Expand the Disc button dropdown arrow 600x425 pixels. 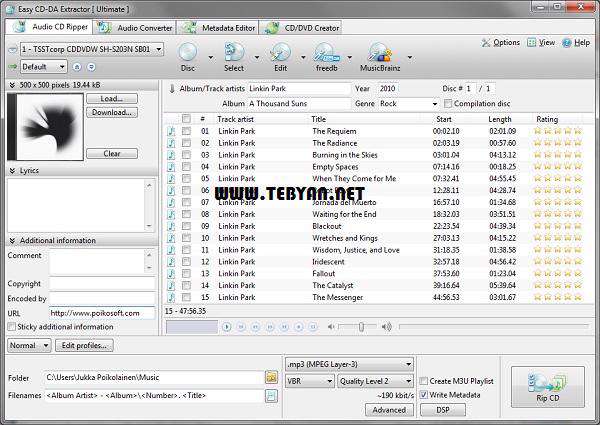(210, 58)
